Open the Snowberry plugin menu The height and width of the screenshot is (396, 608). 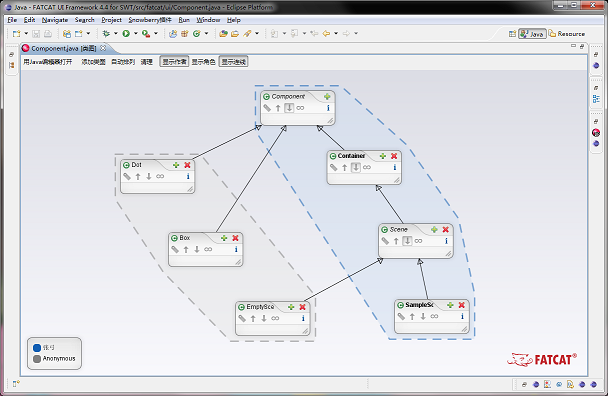pos(150,20)
